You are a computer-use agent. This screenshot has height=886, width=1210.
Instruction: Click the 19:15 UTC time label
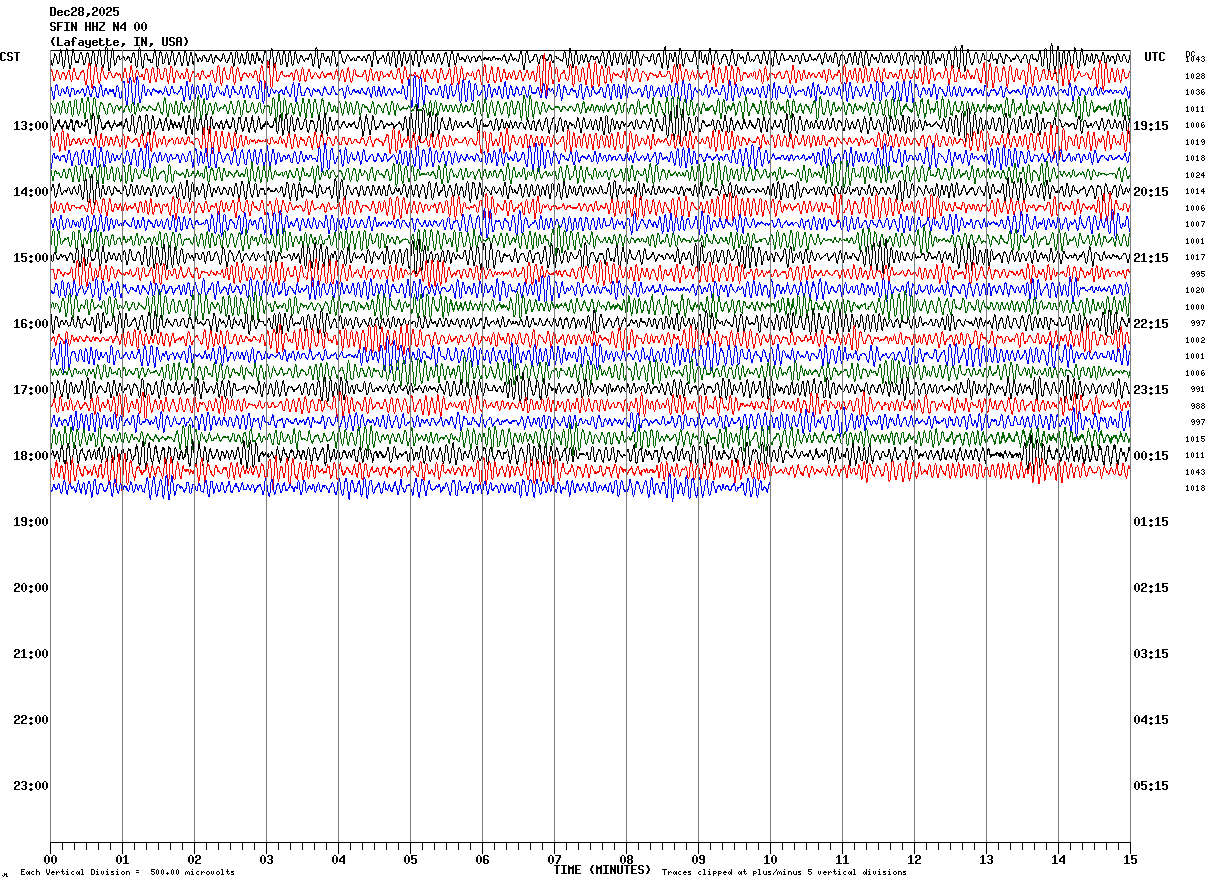[1151, 126]
